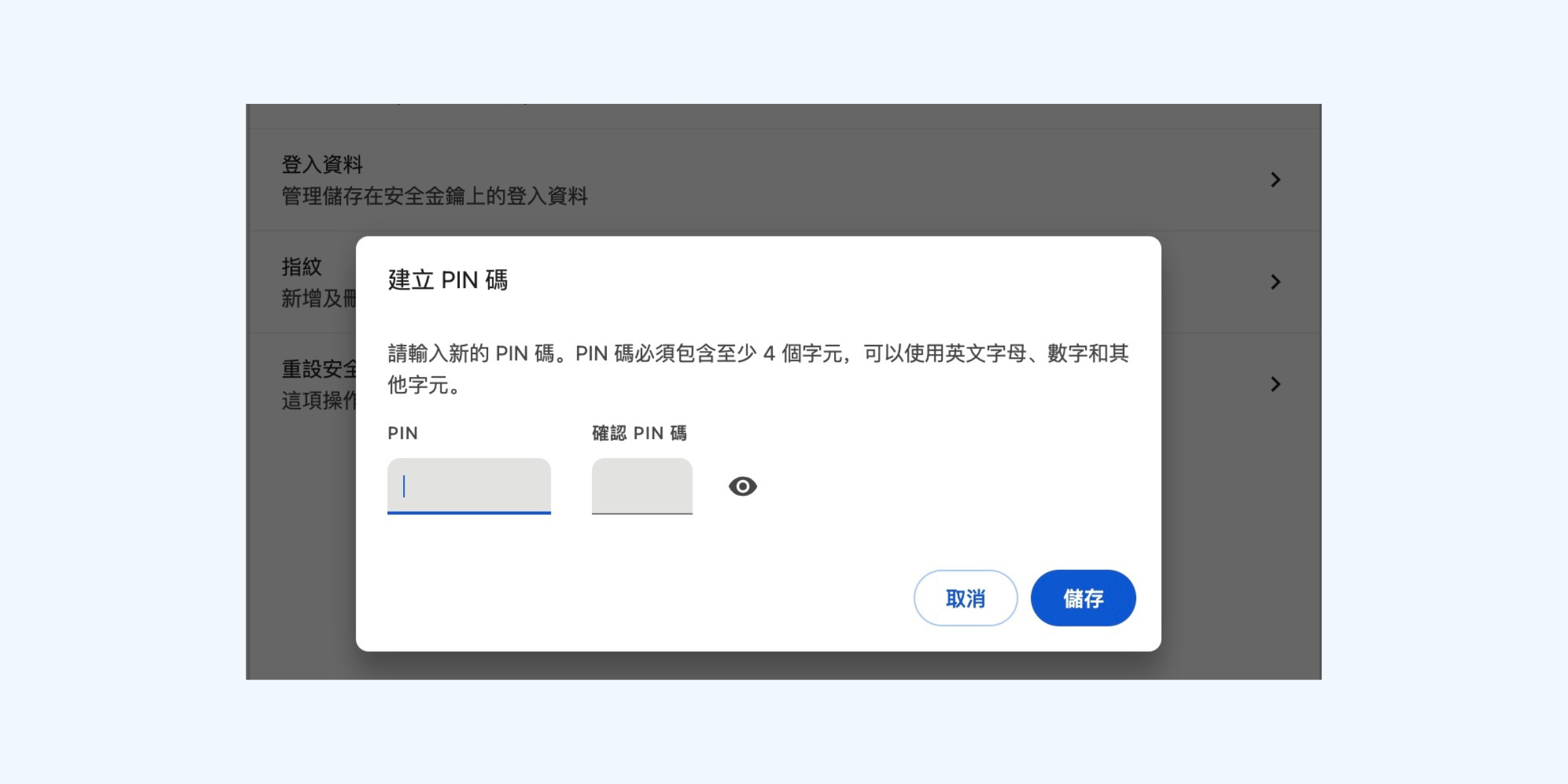Click the 建立 PIN 碼 dialog title
The width and height of the screenshot is (1568, 784).
(448, 280)
